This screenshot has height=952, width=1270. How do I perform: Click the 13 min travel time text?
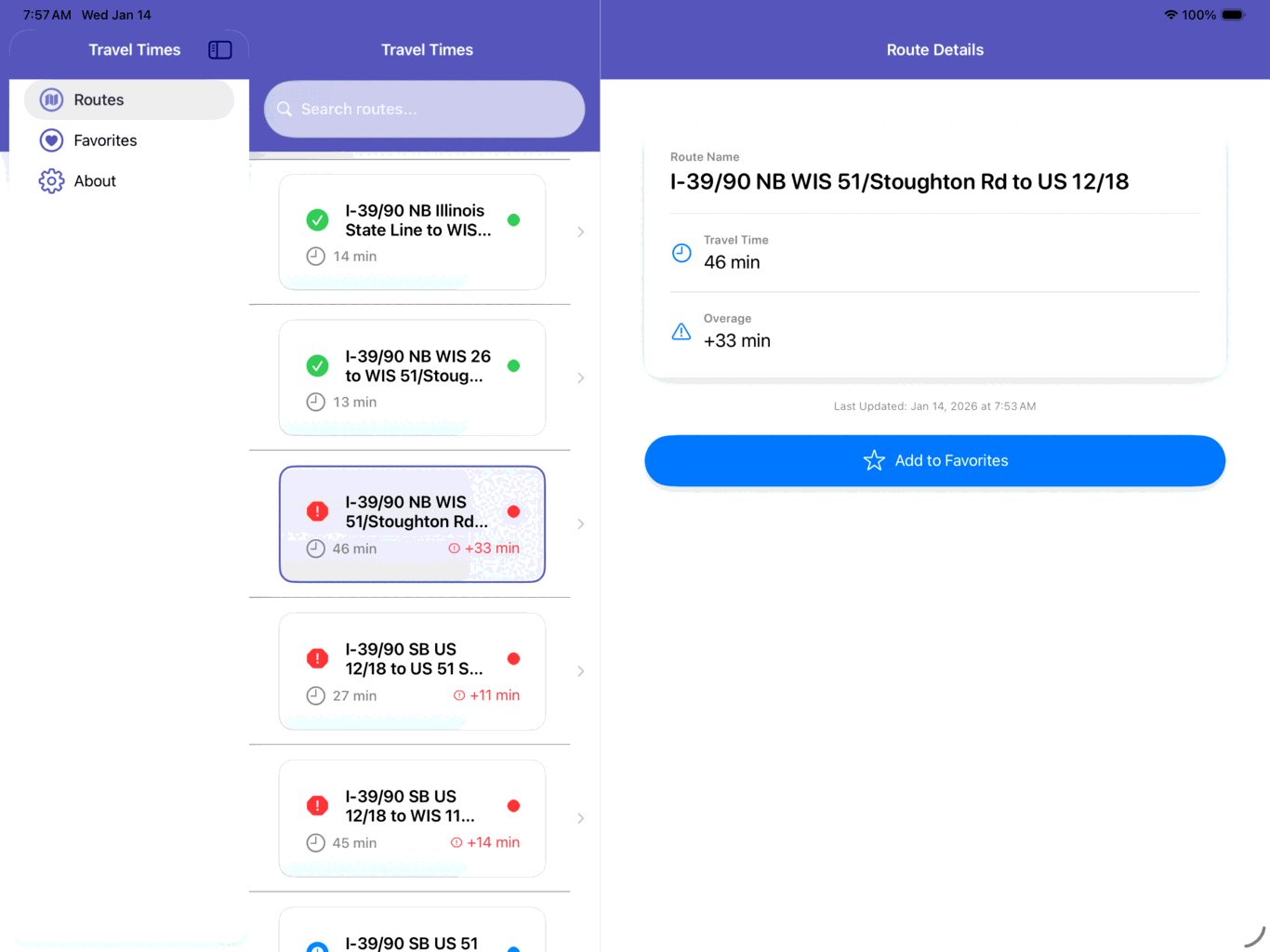(x=355, y=403)
